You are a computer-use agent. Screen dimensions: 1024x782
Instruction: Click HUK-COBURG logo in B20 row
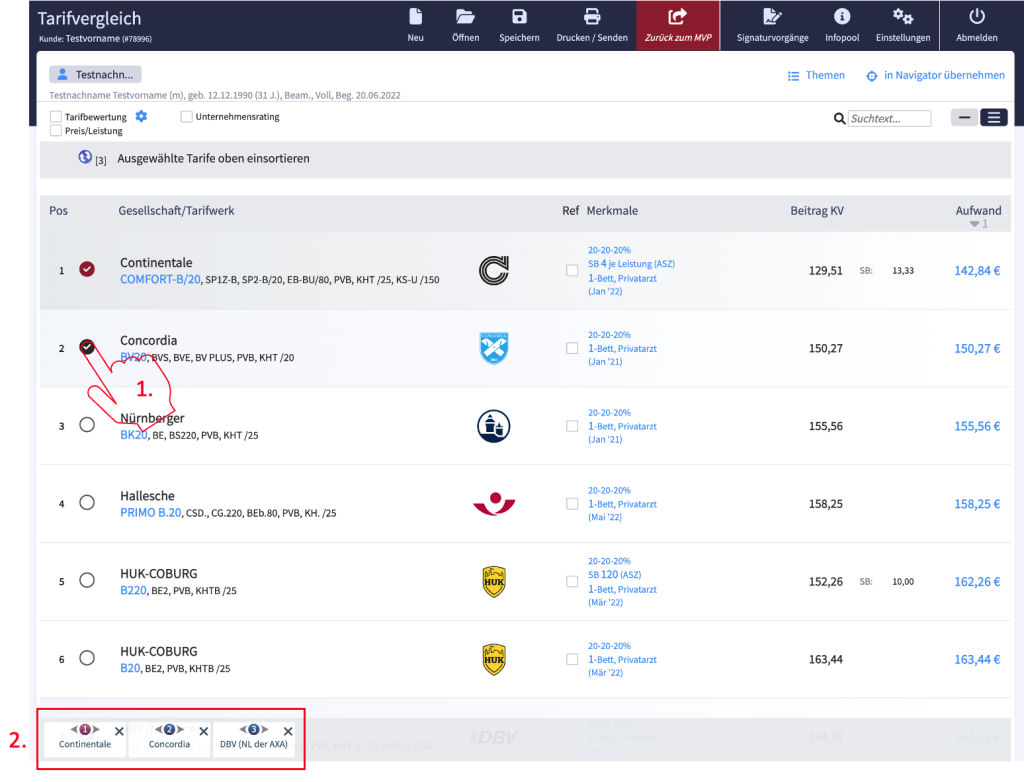pos(494,659)
